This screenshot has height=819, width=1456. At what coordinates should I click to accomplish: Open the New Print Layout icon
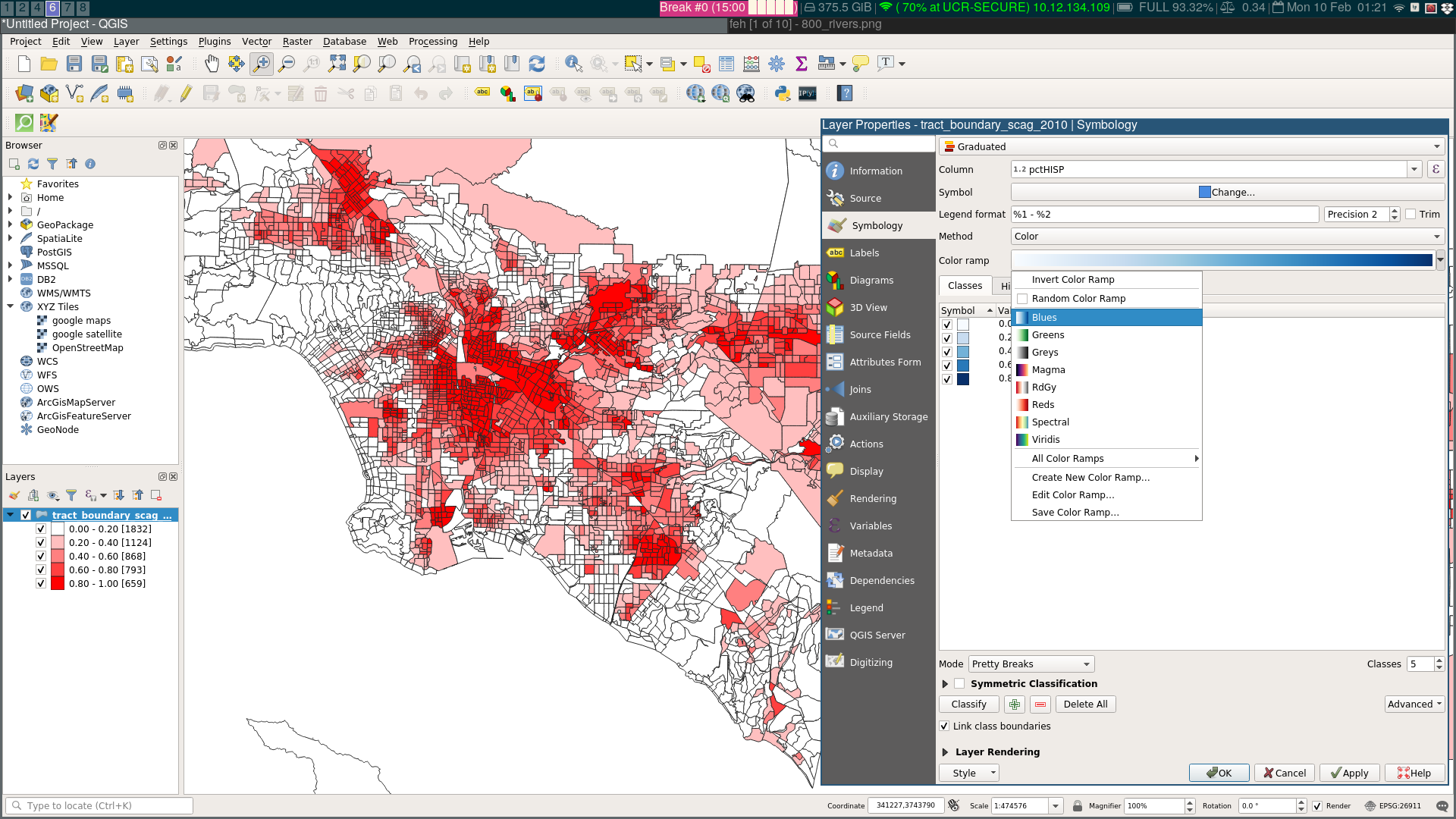[124, 64]
